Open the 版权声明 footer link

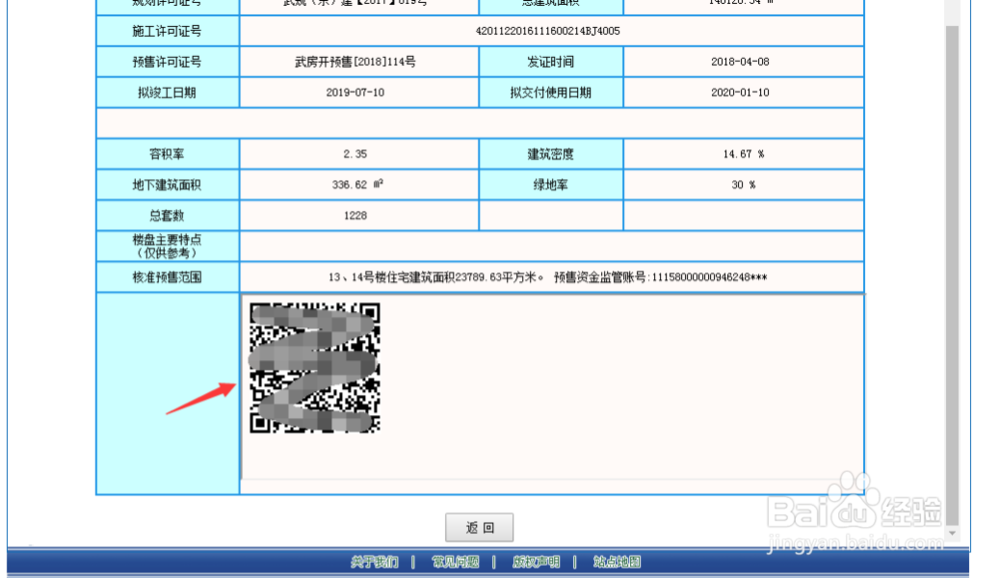536,562
